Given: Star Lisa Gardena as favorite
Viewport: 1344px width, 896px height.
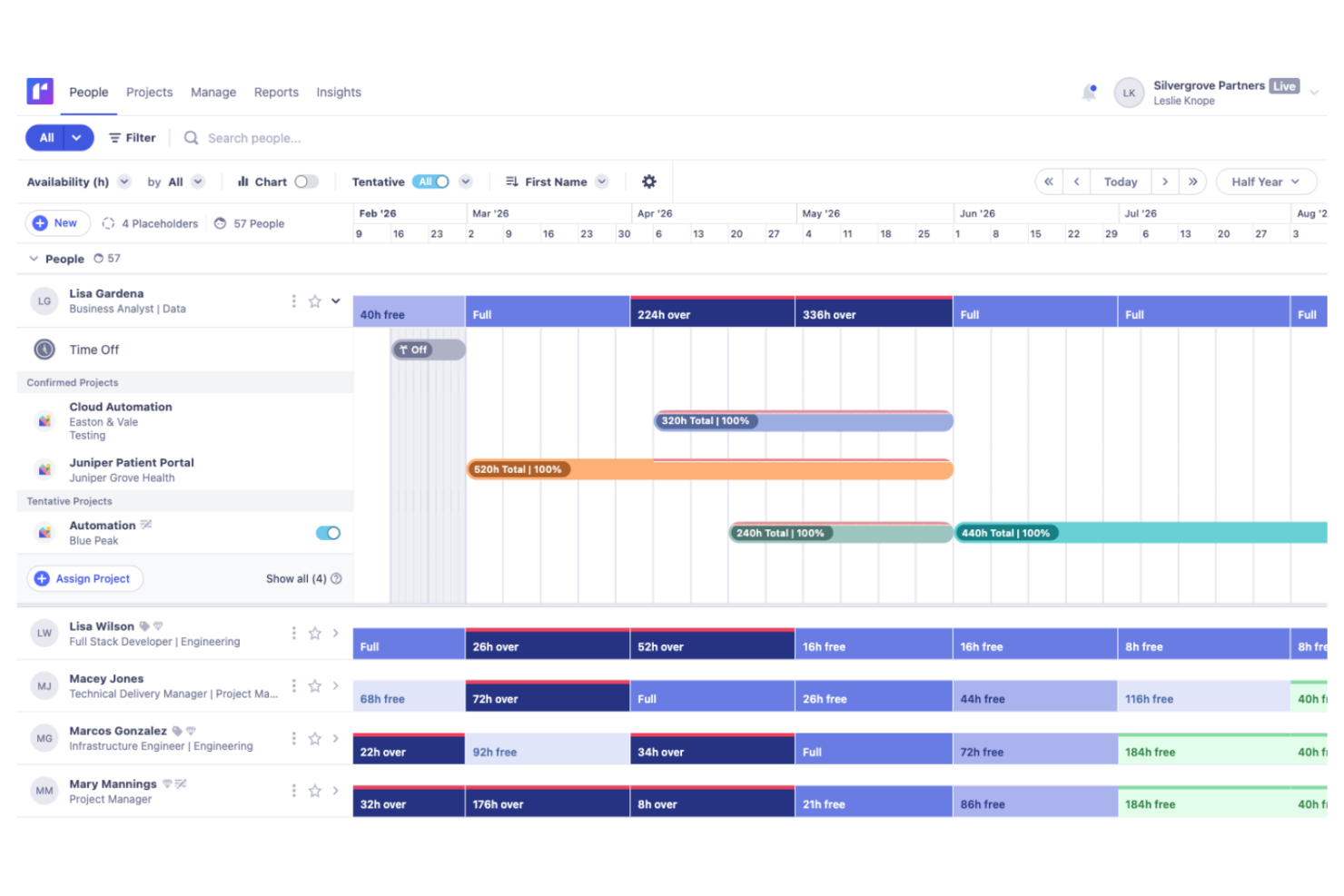Looking at the screenshot, I should [314, 301].
